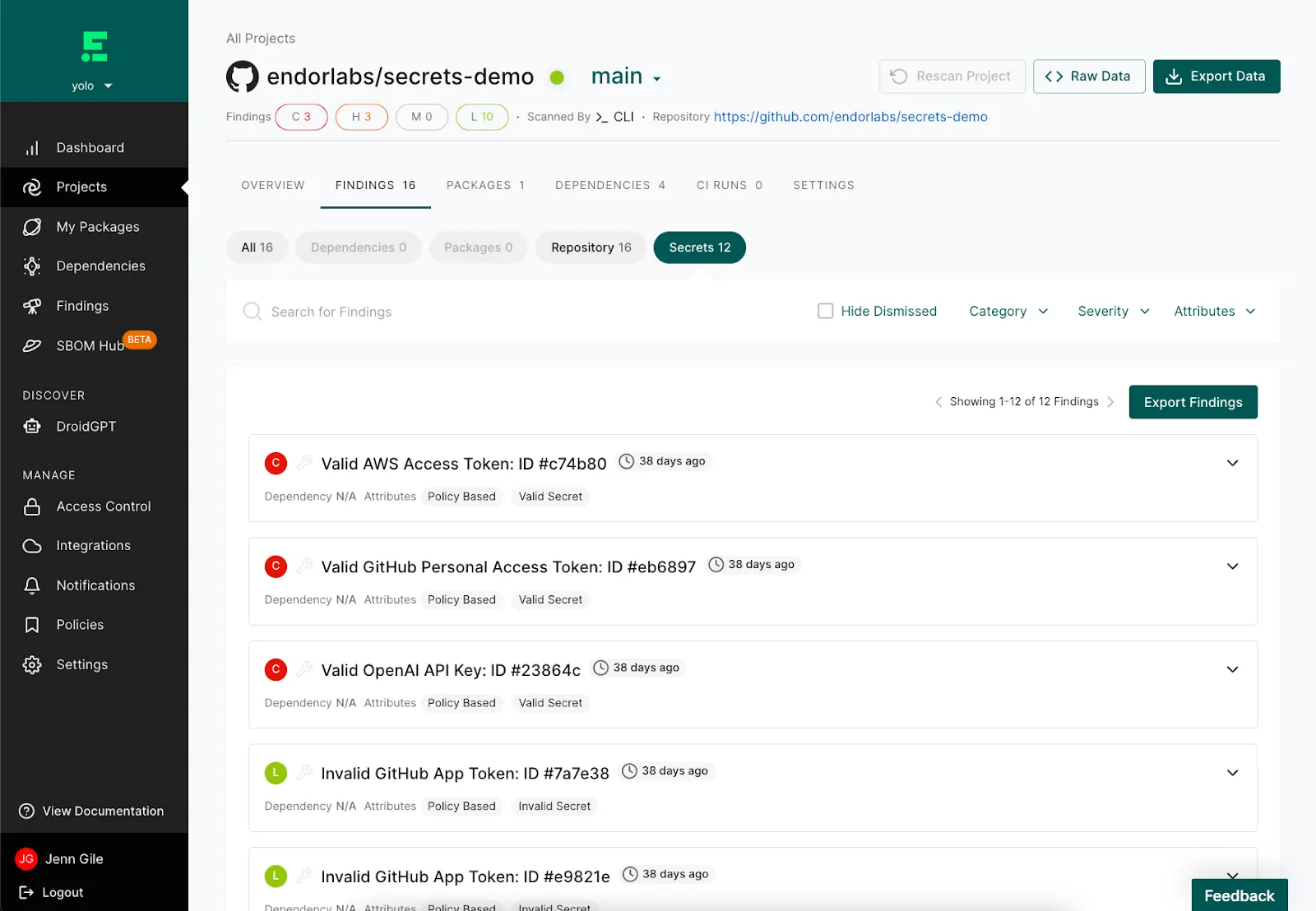Screen dimensions: 1316x911
Task: Click the Search for Findings field
Action: 526,312
